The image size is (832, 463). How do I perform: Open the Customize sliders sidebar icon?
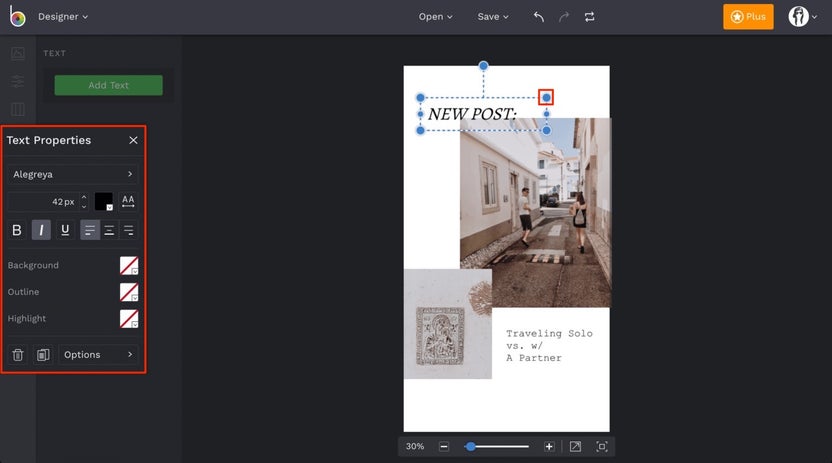click(x=18, y=81)
